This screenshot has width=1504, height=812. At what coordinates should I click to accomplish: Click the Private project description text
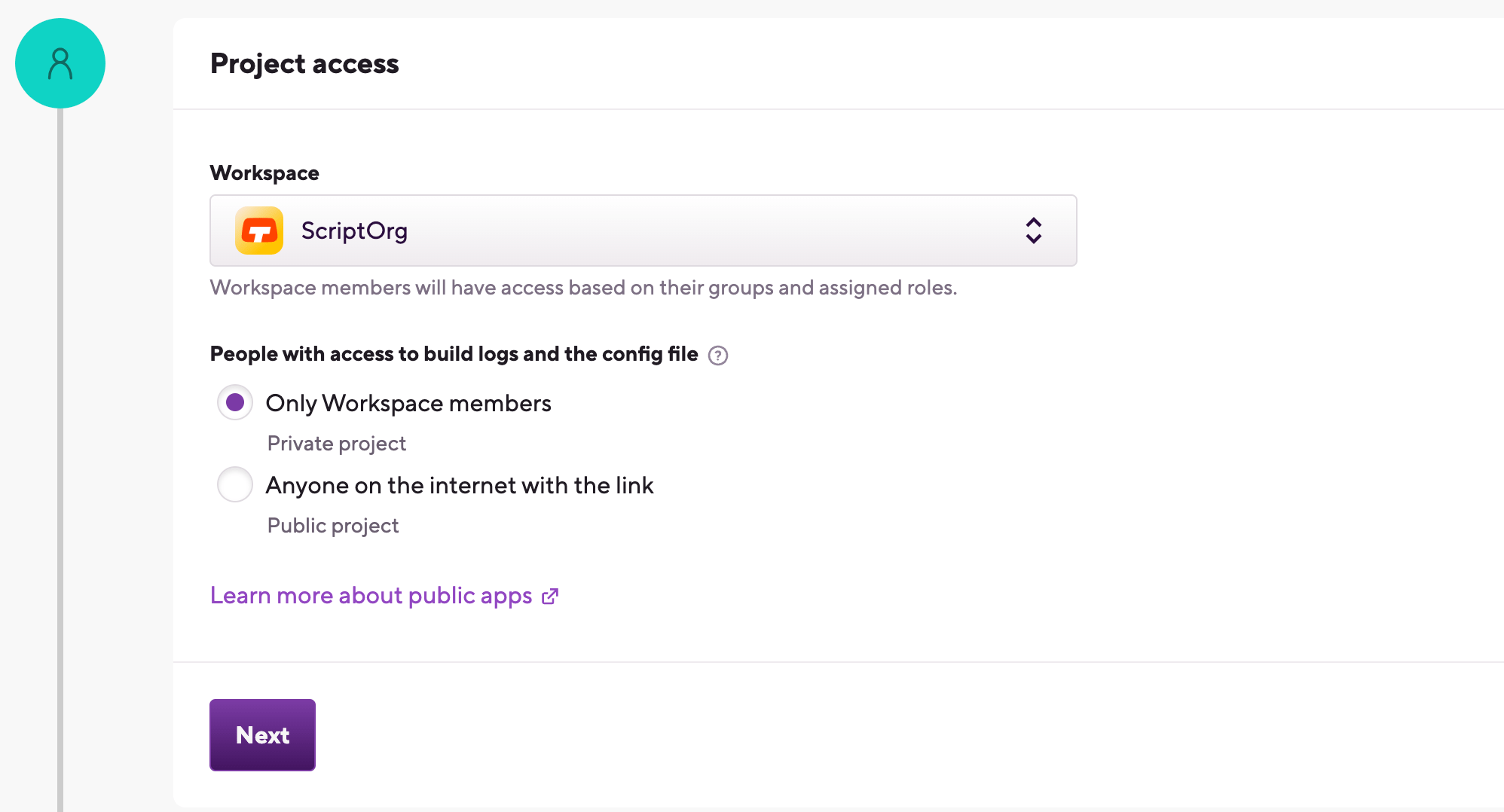coord(337,444)
